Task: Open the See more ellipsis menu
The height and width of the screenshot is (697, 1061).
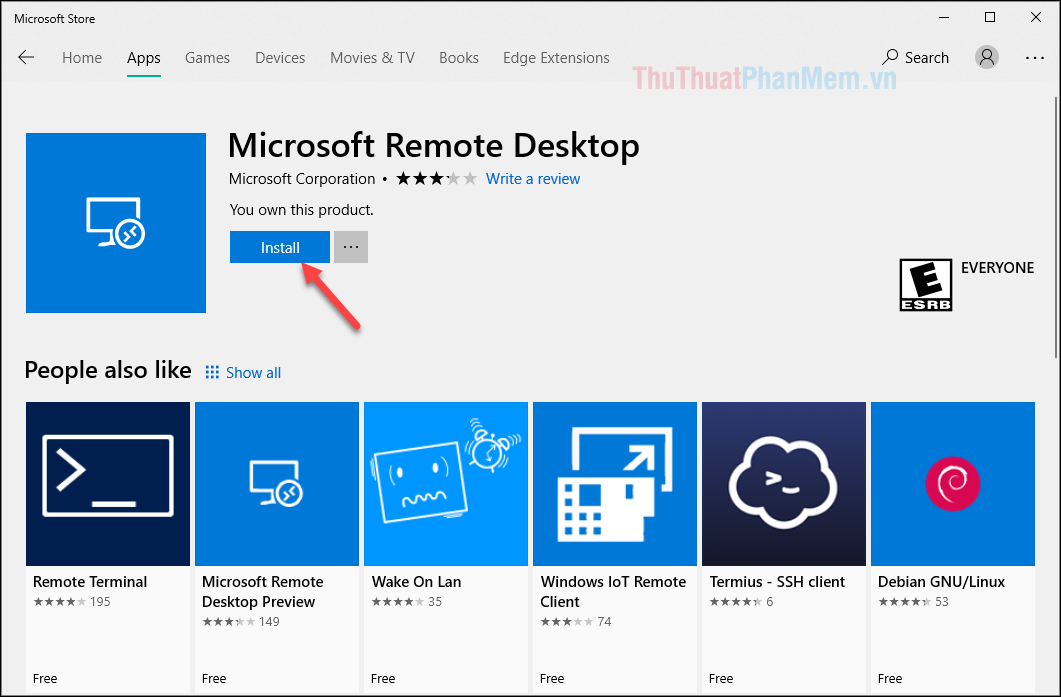Action: [x=1034, y=57]
